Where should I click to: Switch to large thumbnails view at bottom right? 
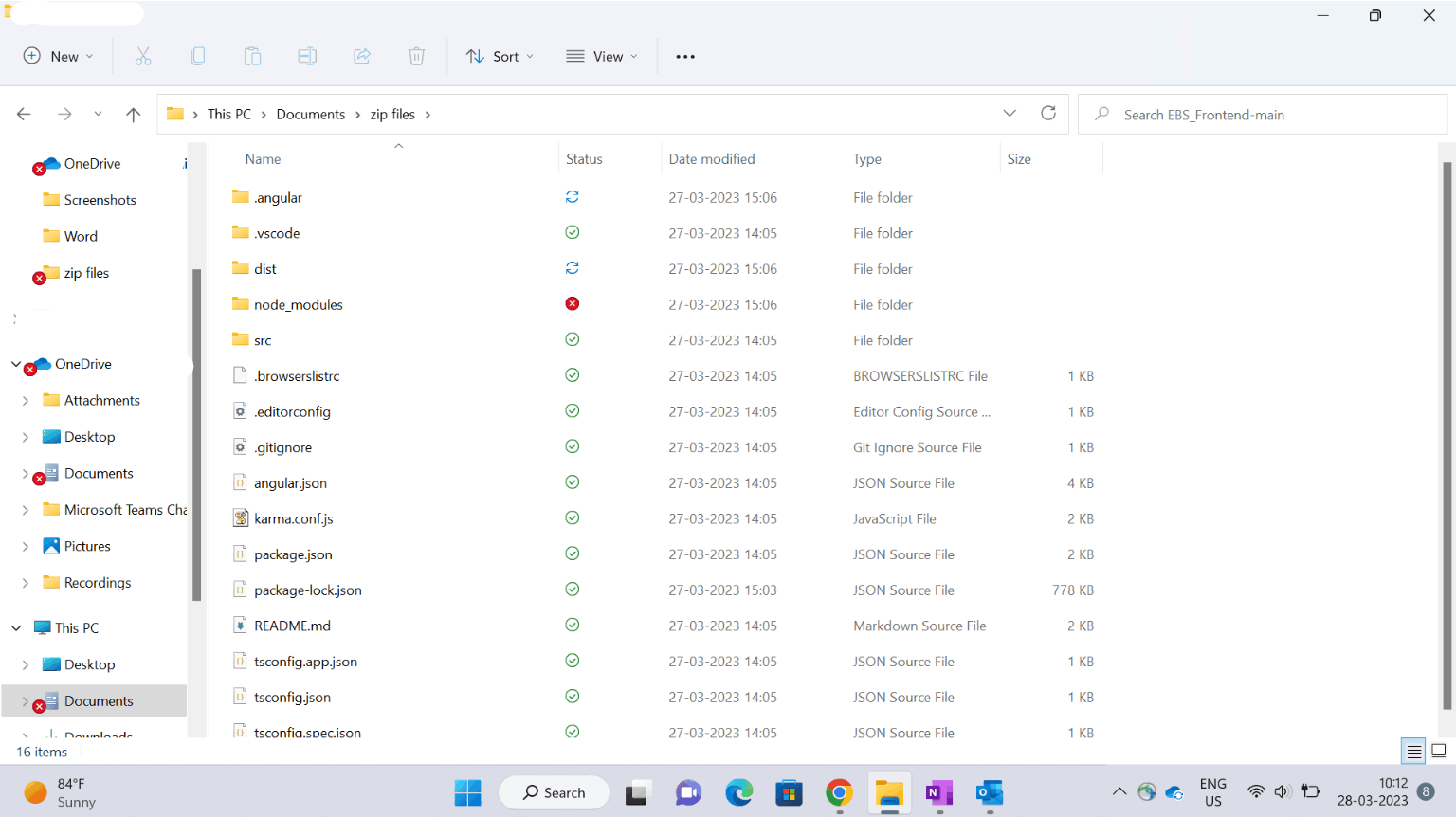pyautogui.click(x=1439, y=751)
